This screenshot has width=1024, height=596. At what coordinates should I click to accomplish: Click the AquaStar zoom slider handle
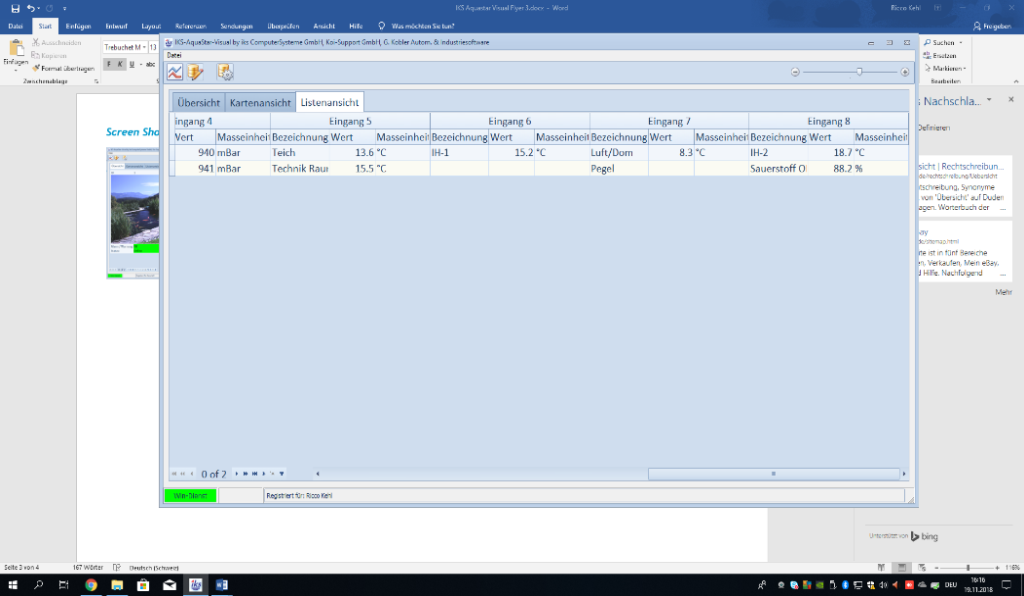pyautogui.click(x=859, y=72)
